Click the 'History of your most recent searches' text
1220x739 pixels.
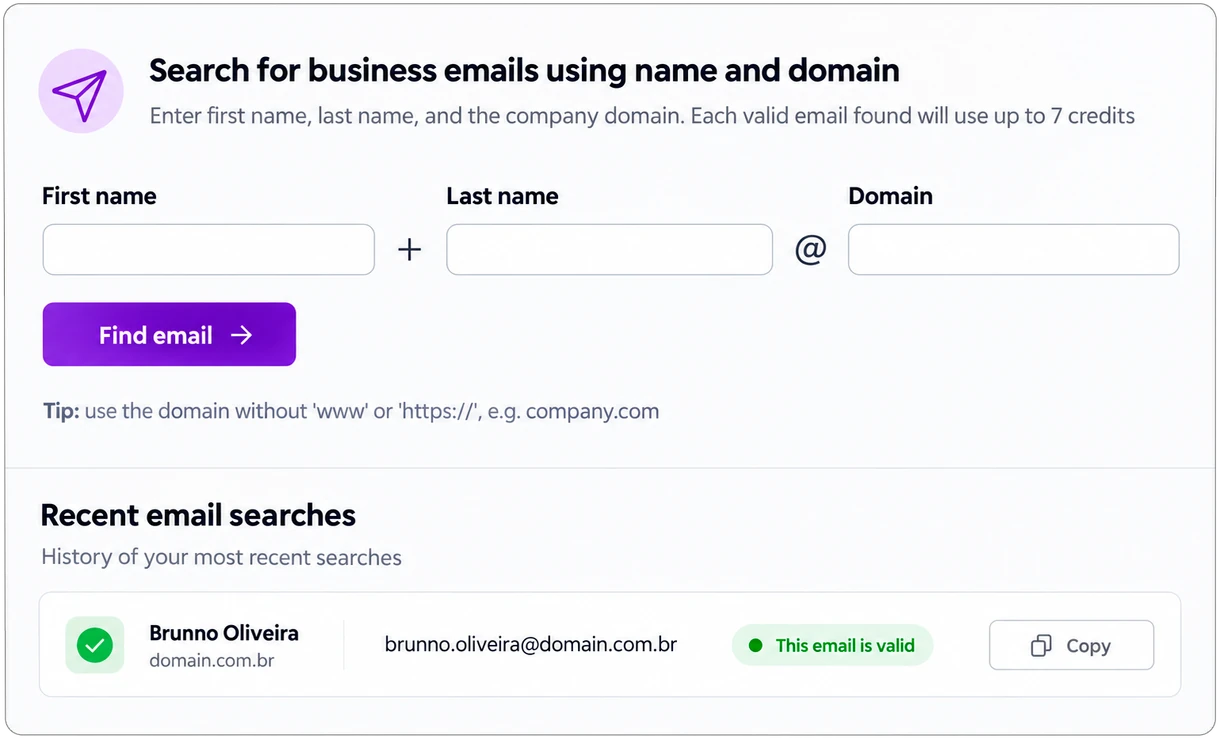(221, 557)
